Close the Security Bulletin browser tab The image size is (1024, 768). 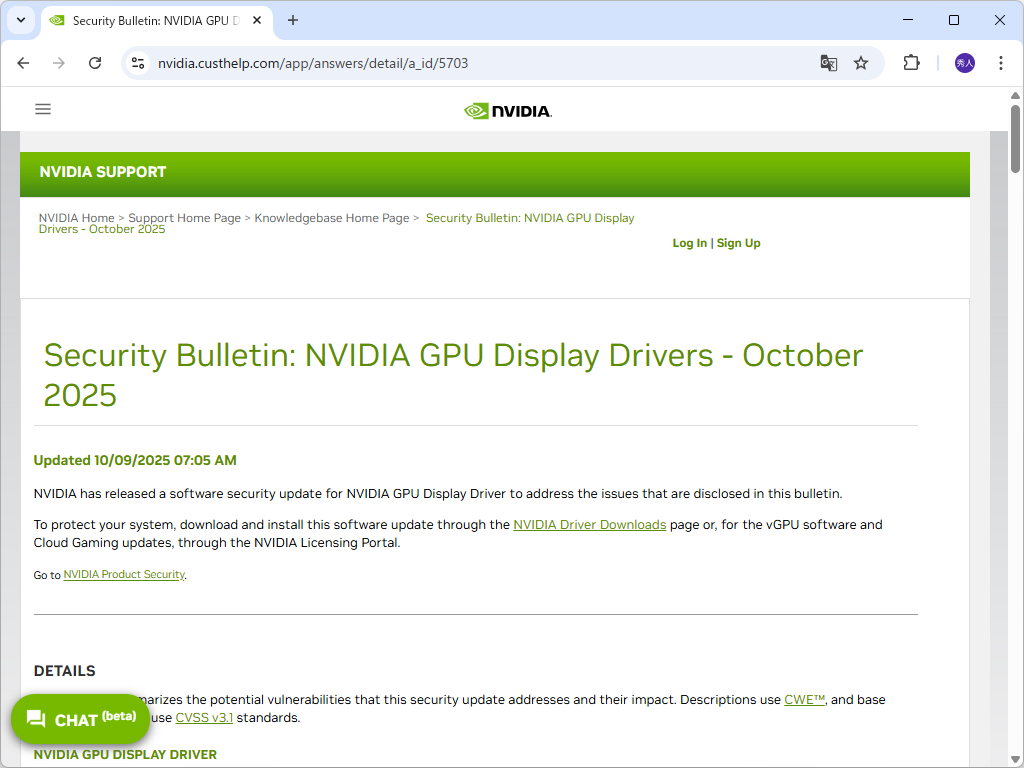(x=257, y=20)
